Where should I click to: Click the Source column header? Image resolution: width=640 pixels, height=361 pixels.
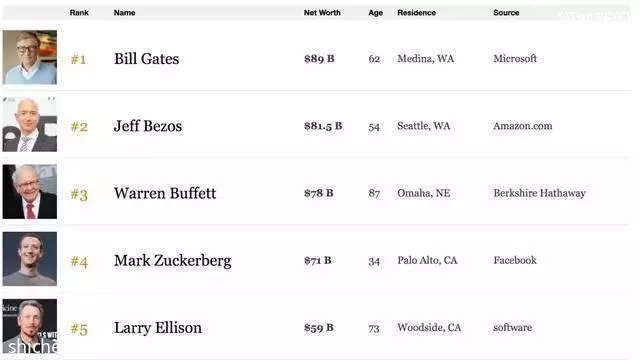(x=506, y=13)
